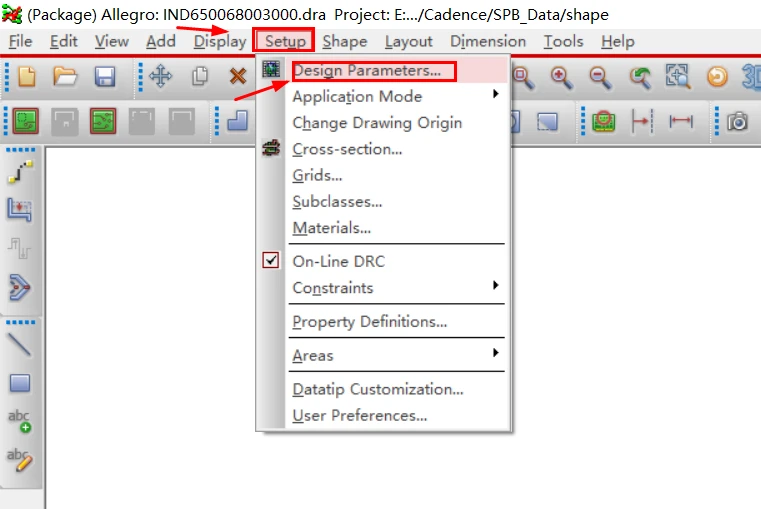This screenshot has height=509, width=761.
Task: Click the Zoom Previous icon
Action: pos(640,78)
